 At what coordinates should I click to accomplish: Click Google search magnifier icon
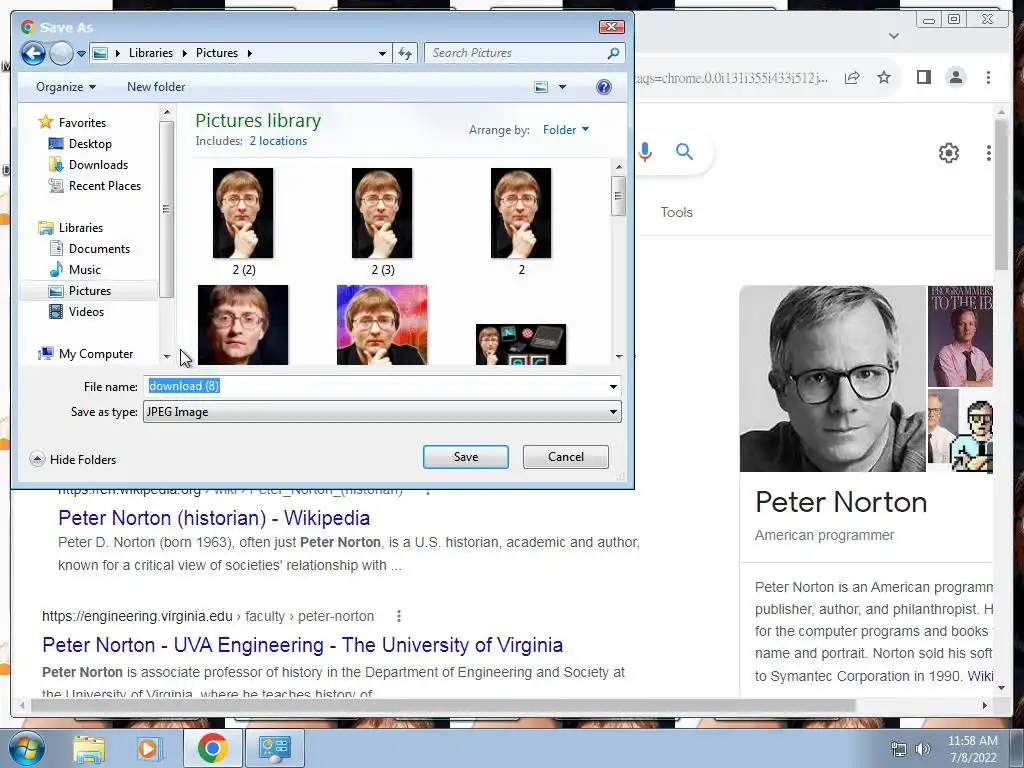[x=684, y=152]
